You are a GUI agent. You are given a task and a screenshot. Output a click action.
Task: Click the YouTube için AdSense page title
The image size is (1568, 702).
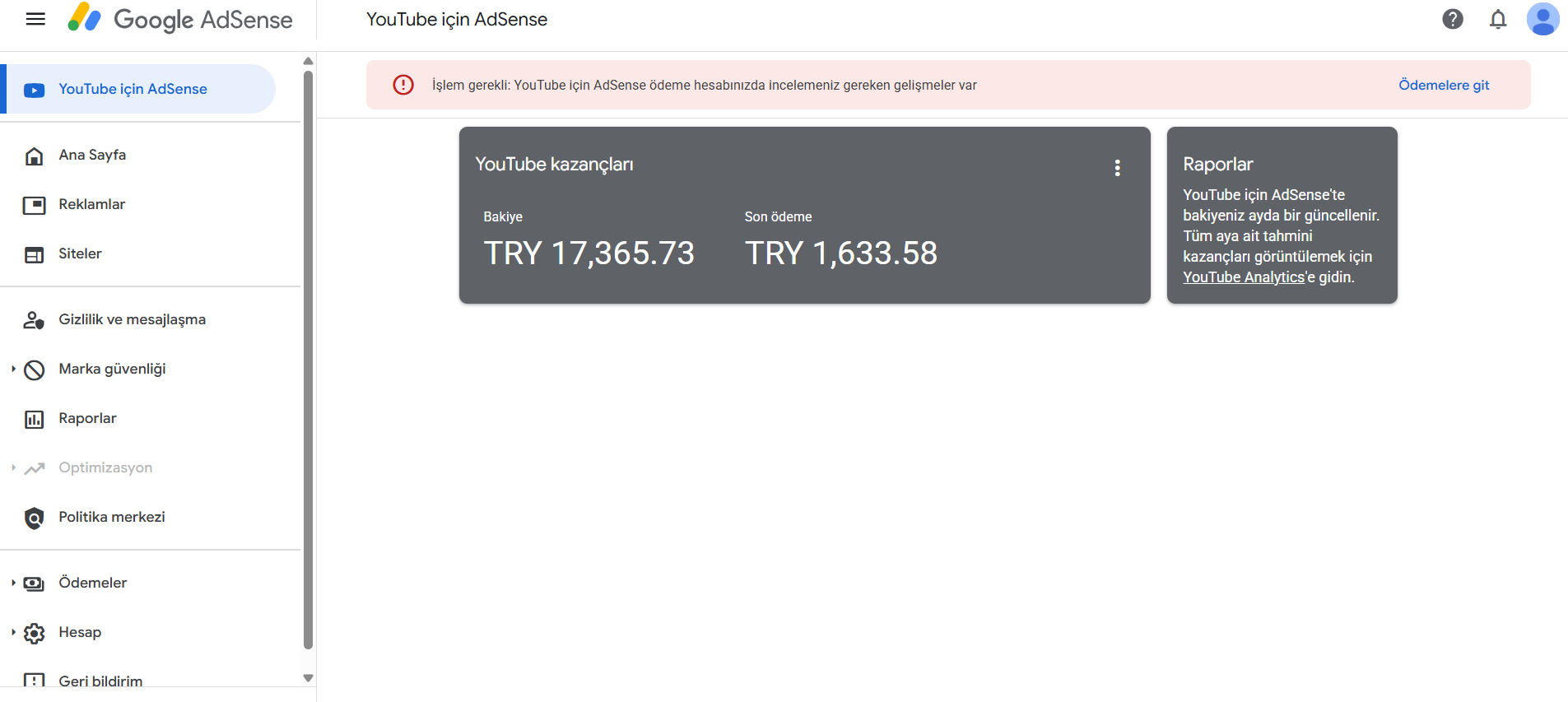point(457,19)
